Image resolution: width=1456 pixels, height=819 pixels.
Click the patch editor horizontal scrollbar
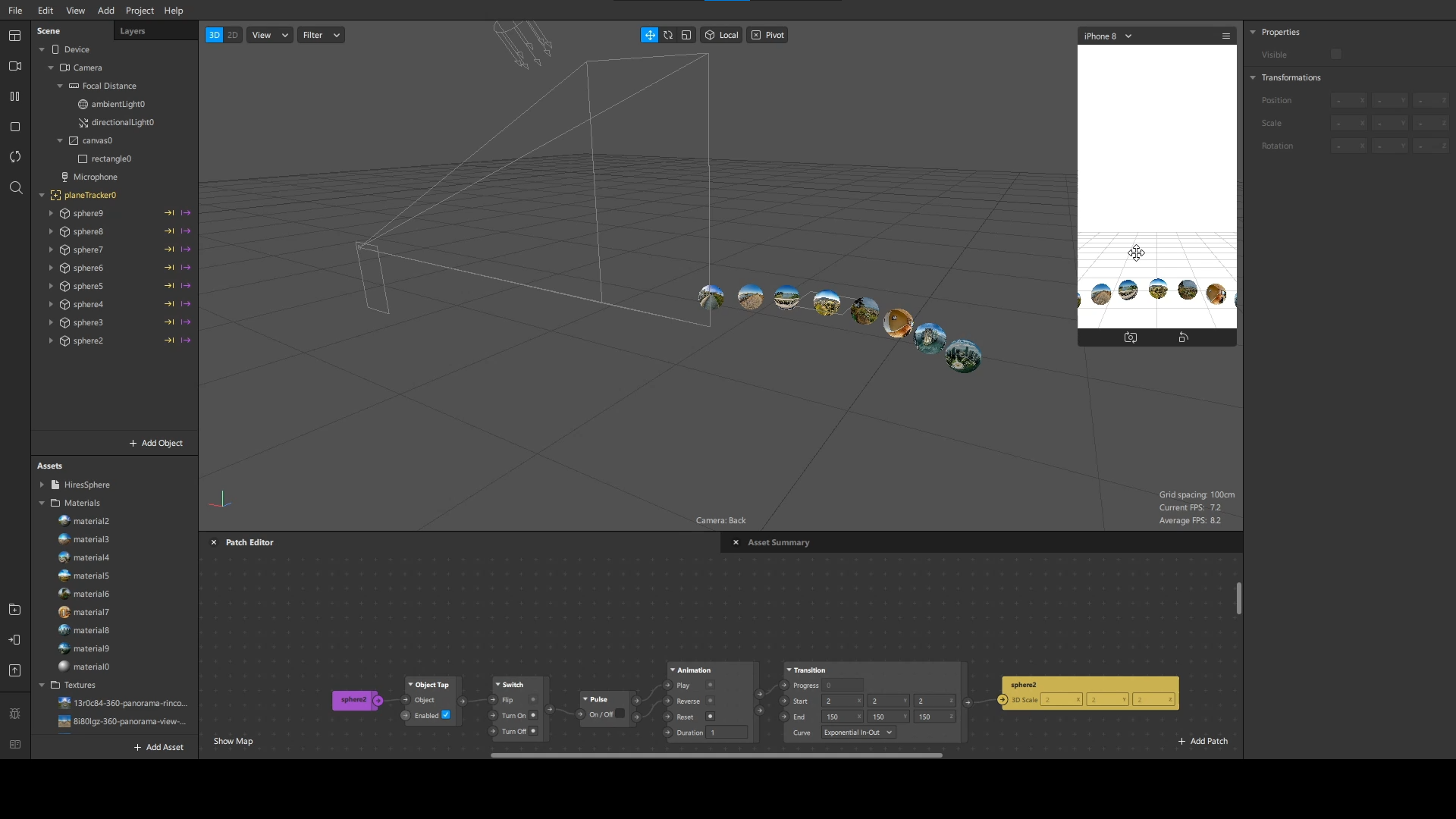[716, 755]
